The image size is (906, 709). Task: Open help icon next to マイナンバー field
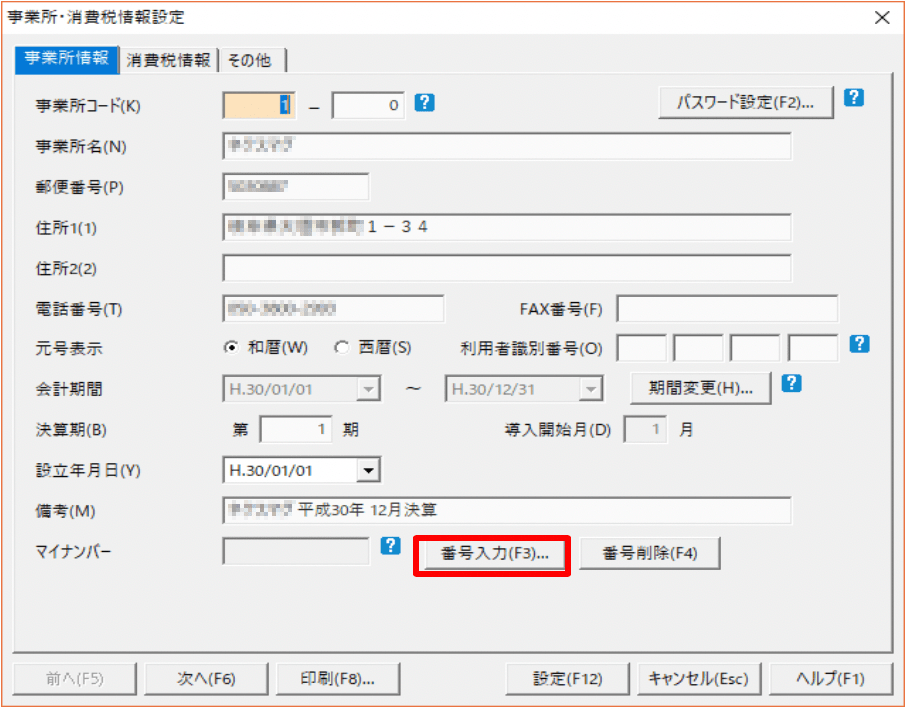(391, 545)
